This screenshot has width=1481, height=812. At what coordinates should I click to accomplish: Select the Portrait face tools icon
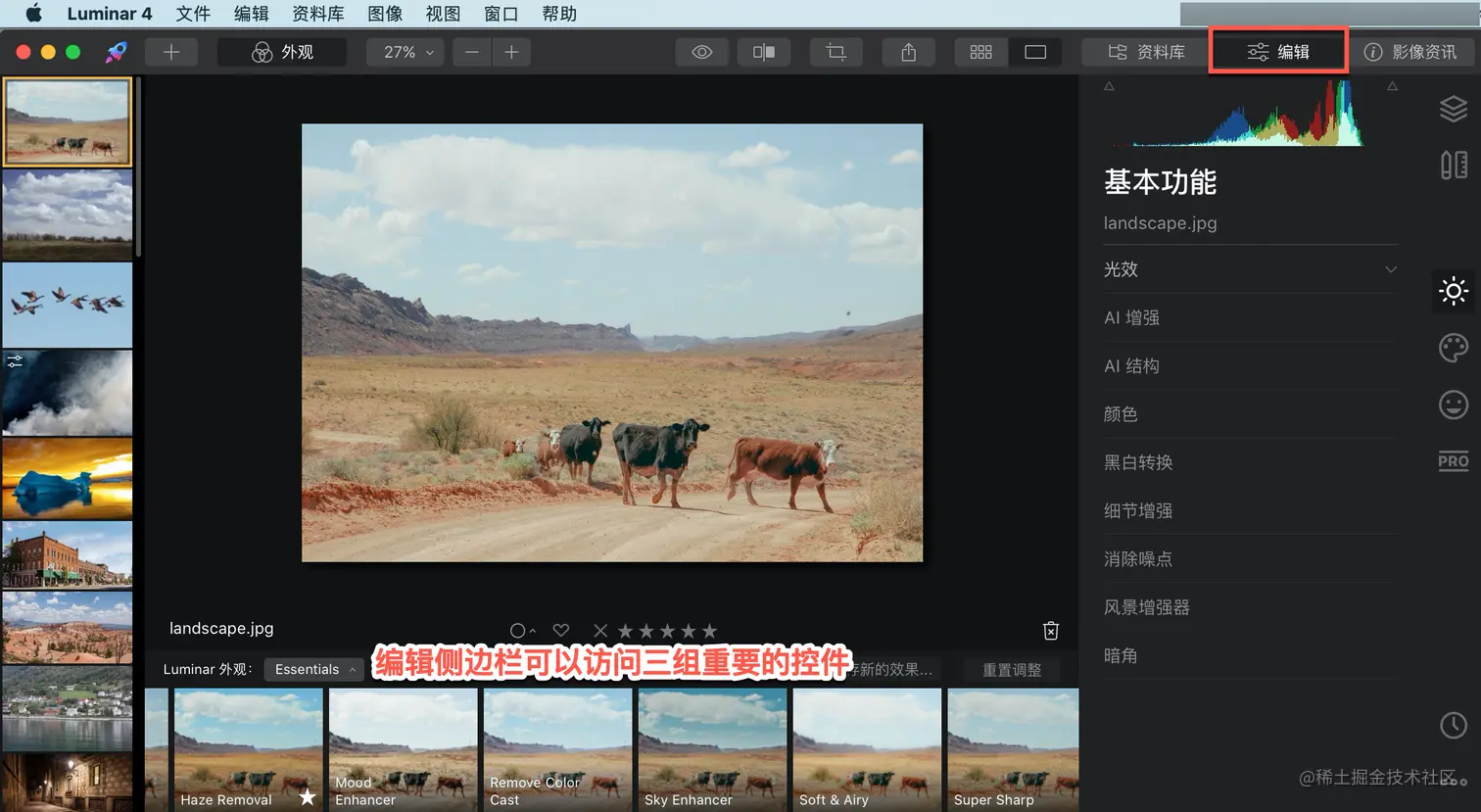pyautogui.click(x=1454, y=405)
